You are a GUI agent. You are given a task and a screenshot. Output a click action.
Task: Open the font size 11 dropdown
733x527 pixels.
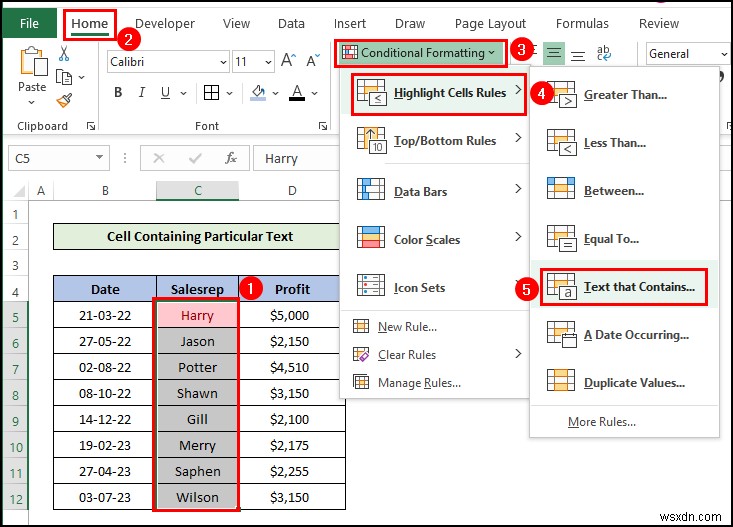268,62
